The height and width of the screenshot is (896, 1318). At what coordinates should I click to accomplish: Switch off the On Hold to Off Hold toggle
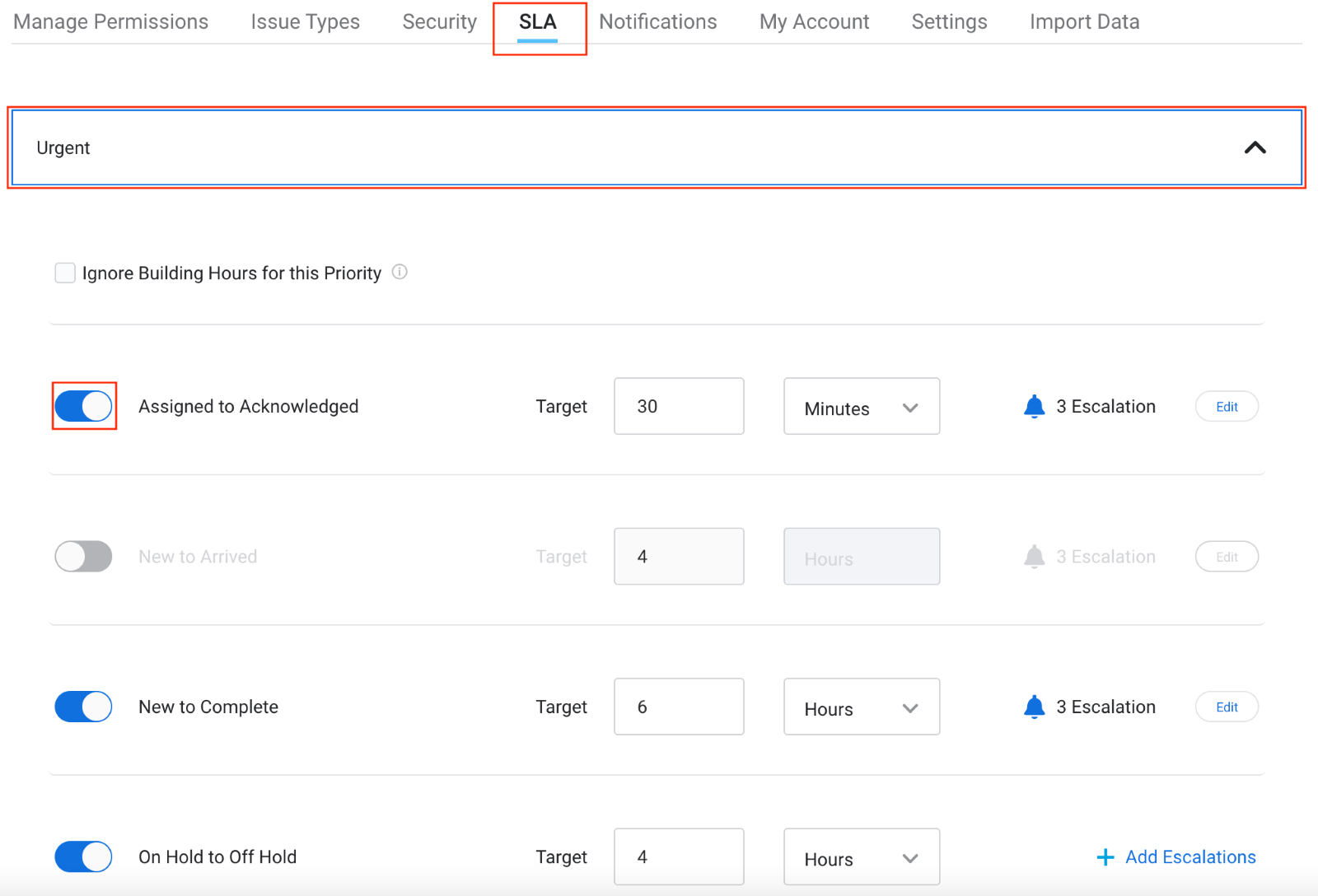pos(84,856)
